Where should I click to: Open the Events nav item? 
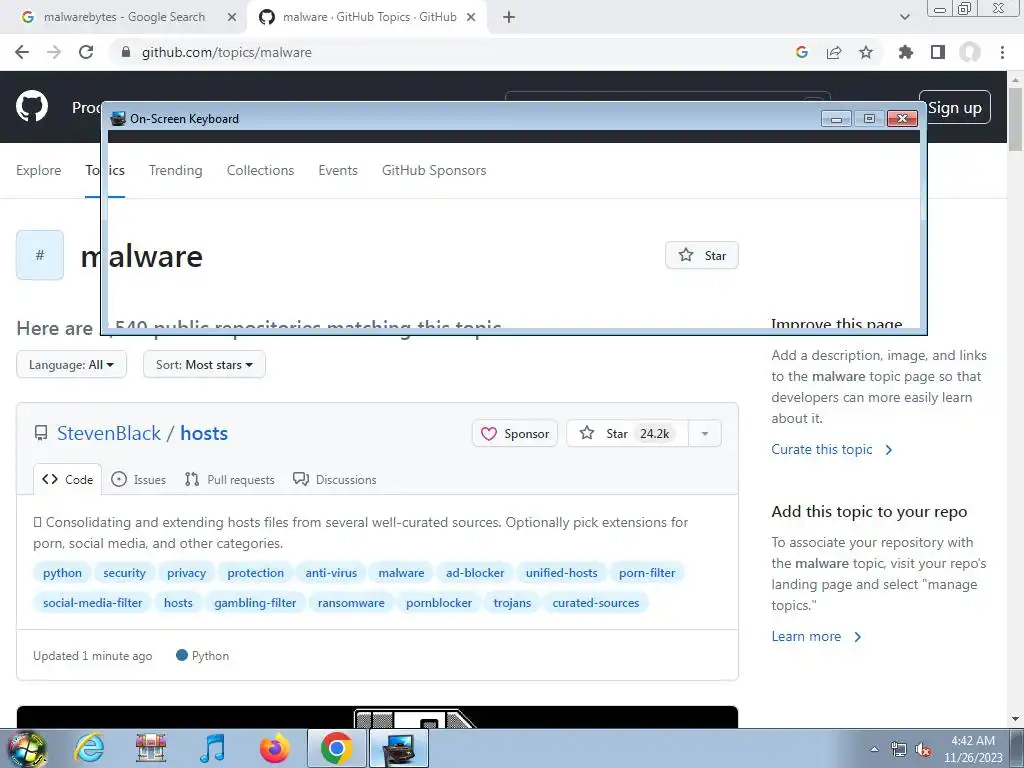coord(338,170)
